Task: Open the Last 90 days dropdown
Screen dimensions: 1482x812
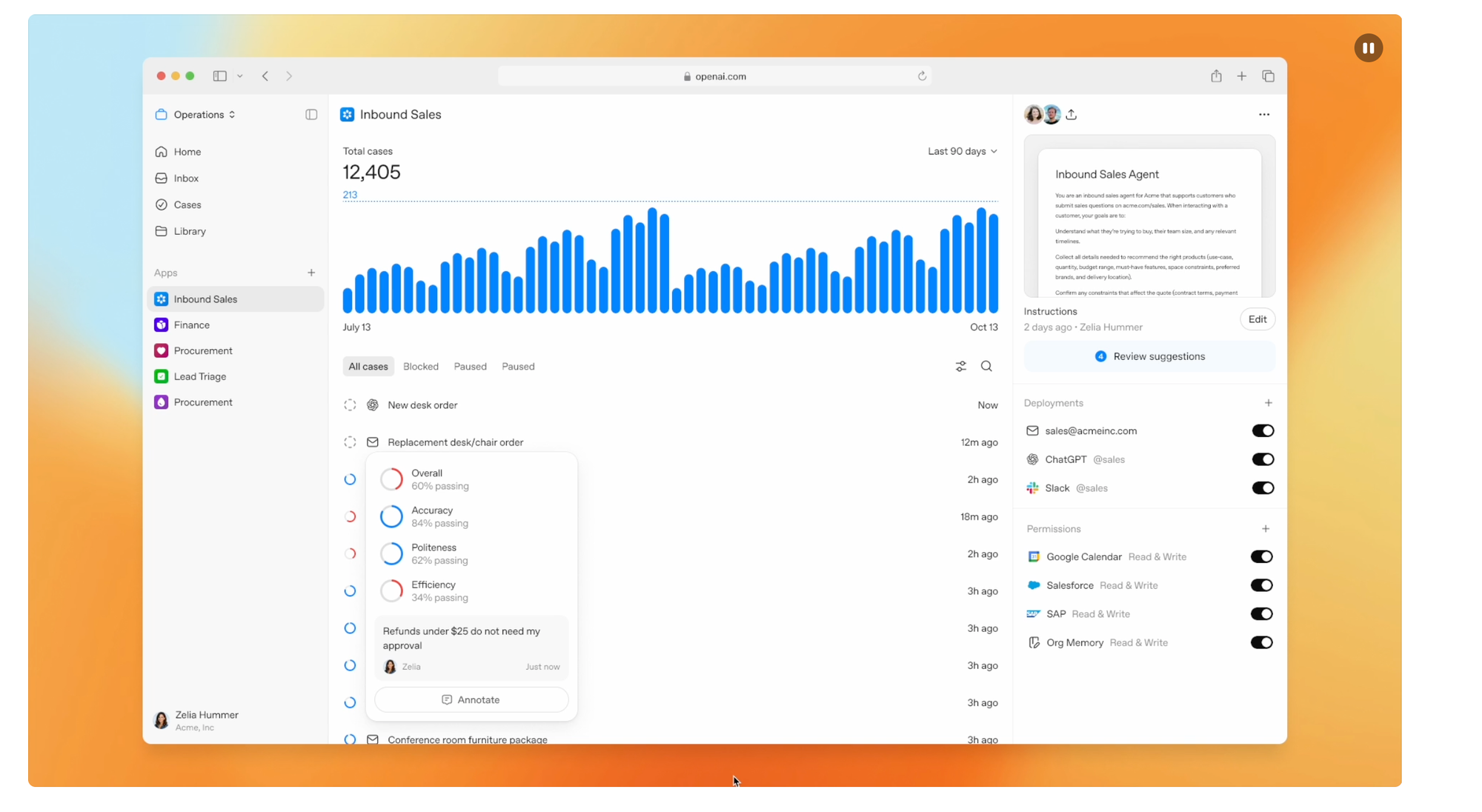Action: coord(962,151)
